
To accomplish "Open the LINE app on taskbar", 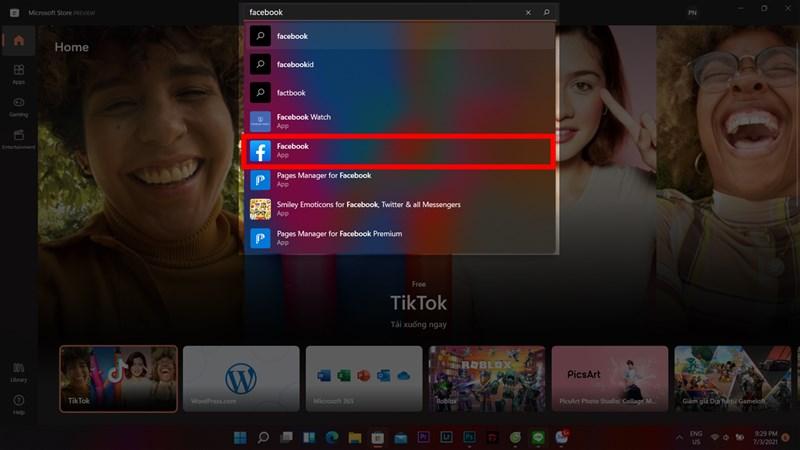I will (x=538, y=437).
